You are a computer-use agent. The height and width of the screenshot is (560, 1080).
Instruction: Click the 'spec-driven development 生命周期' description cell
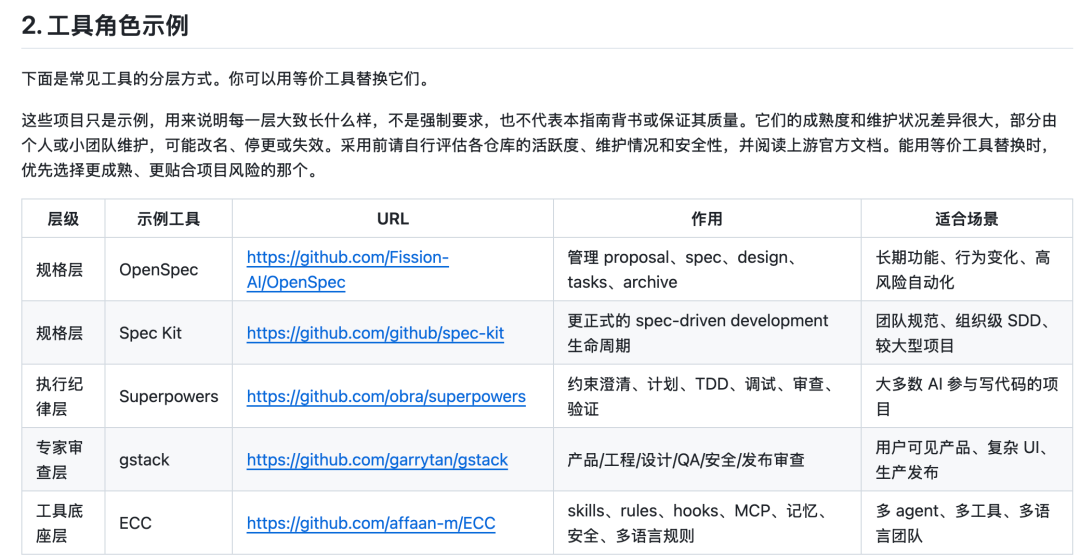coord(707,333)
